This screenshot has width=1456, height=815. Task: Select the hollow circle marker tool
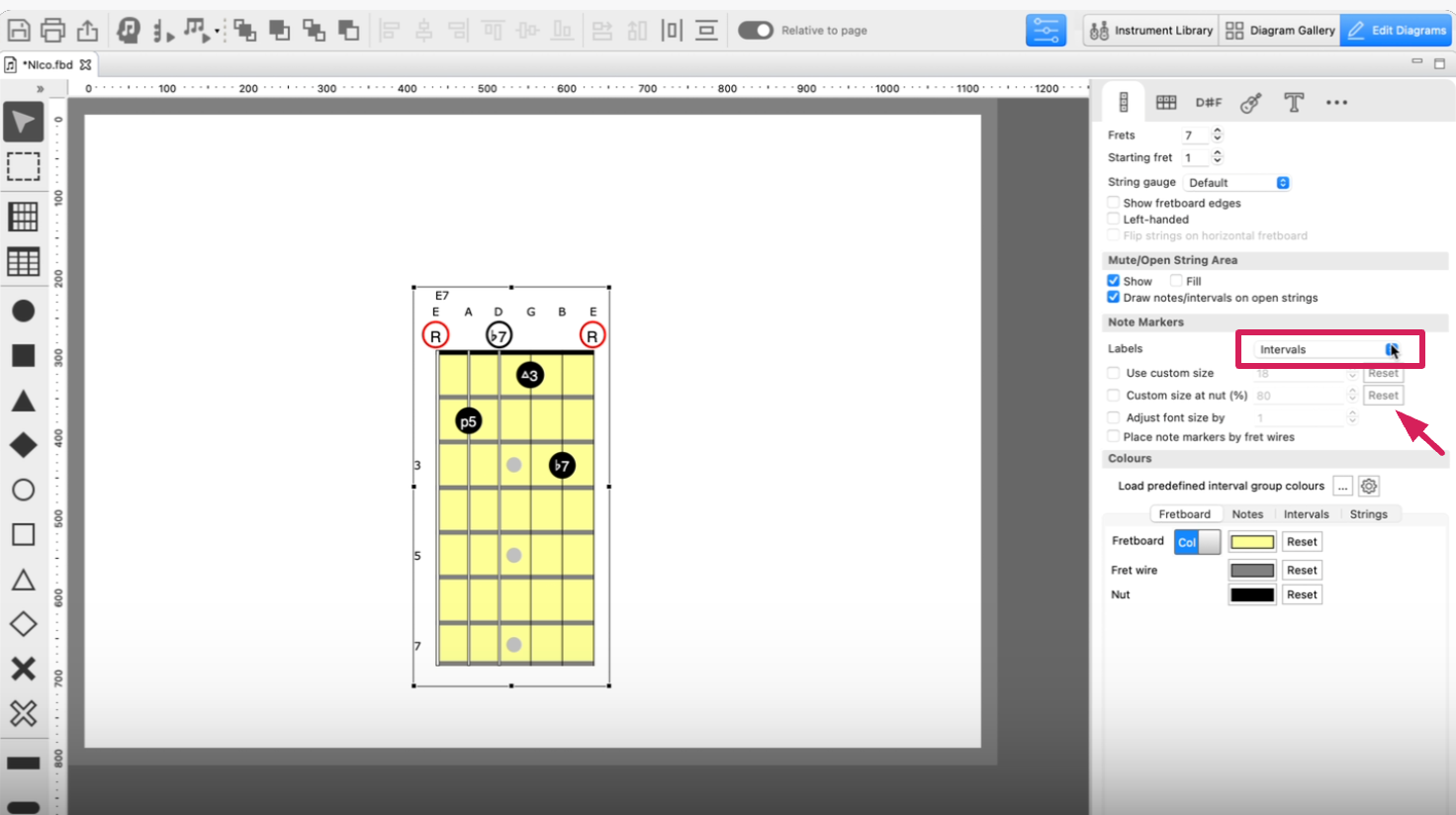coord(24,490)
